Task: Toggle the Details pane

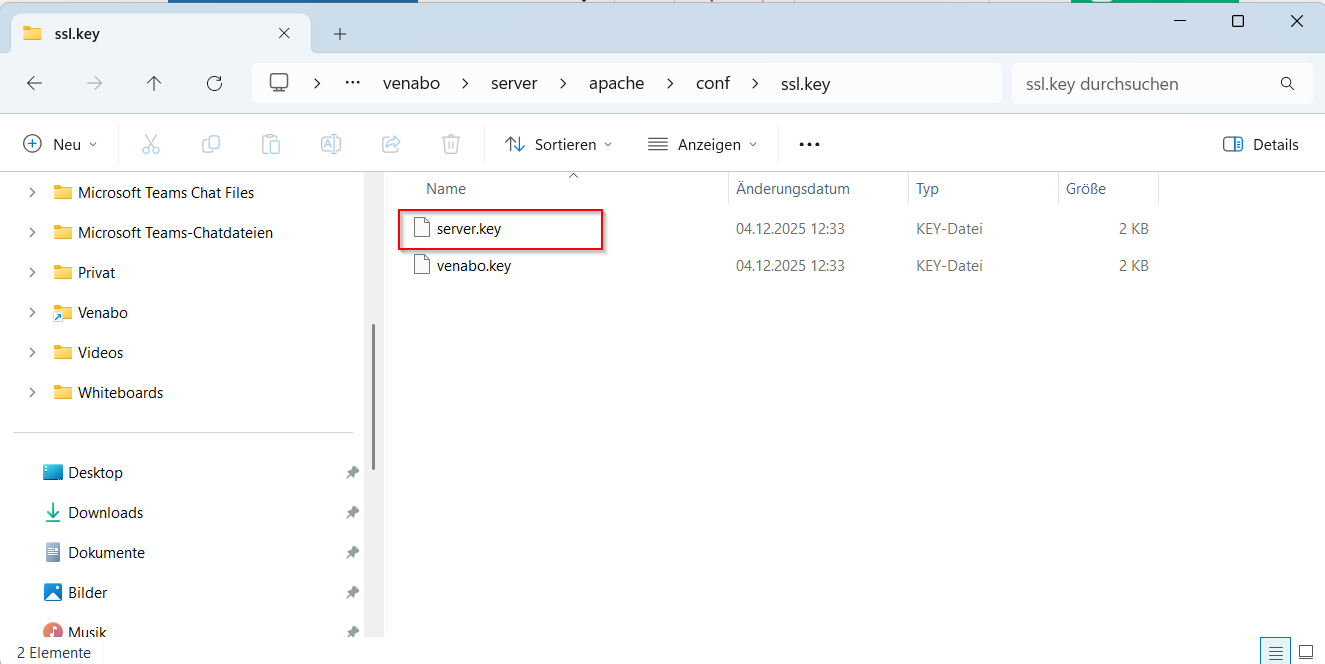Action: (1261, 144)
